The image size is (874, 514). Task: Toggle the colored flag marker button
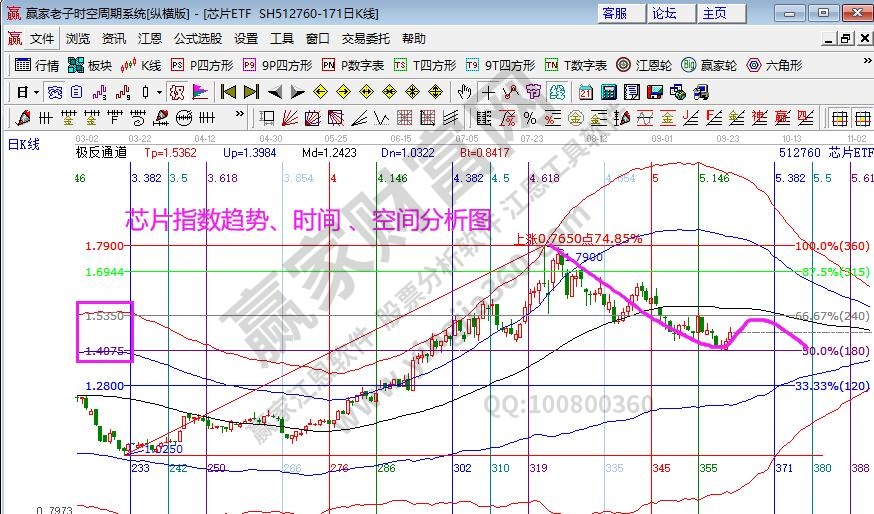pos(200,92)
